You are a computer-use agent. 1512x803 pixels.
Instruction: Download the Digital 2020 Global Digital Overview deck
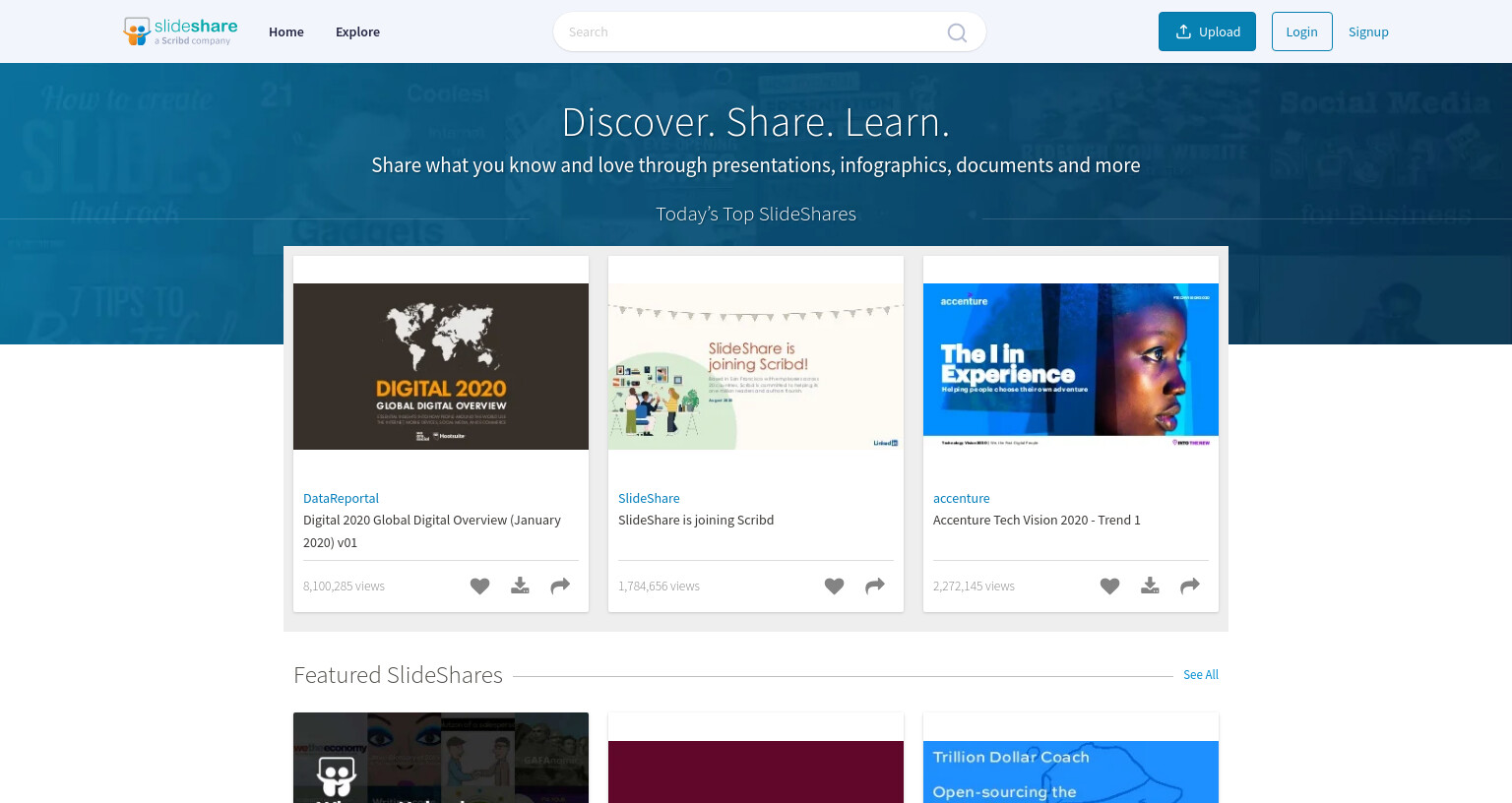(x=520, y=587)
